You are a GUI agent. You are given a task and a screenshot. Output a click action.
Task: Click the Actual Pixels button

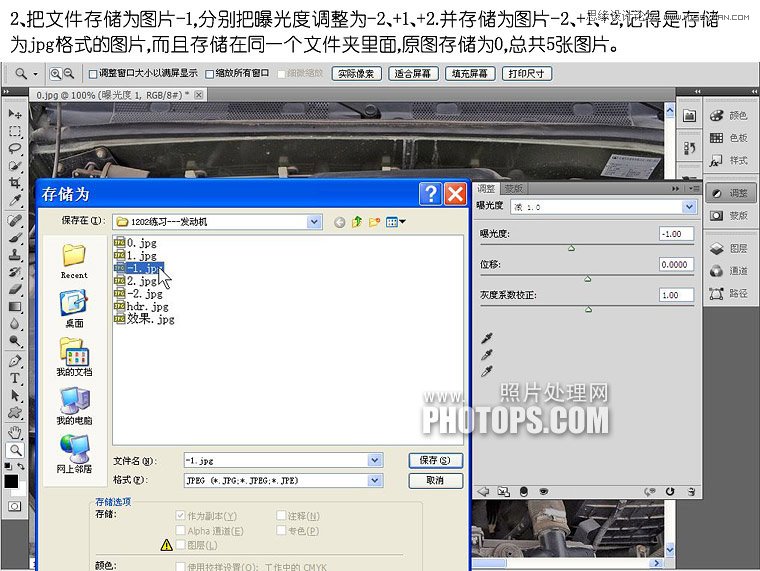356,74
